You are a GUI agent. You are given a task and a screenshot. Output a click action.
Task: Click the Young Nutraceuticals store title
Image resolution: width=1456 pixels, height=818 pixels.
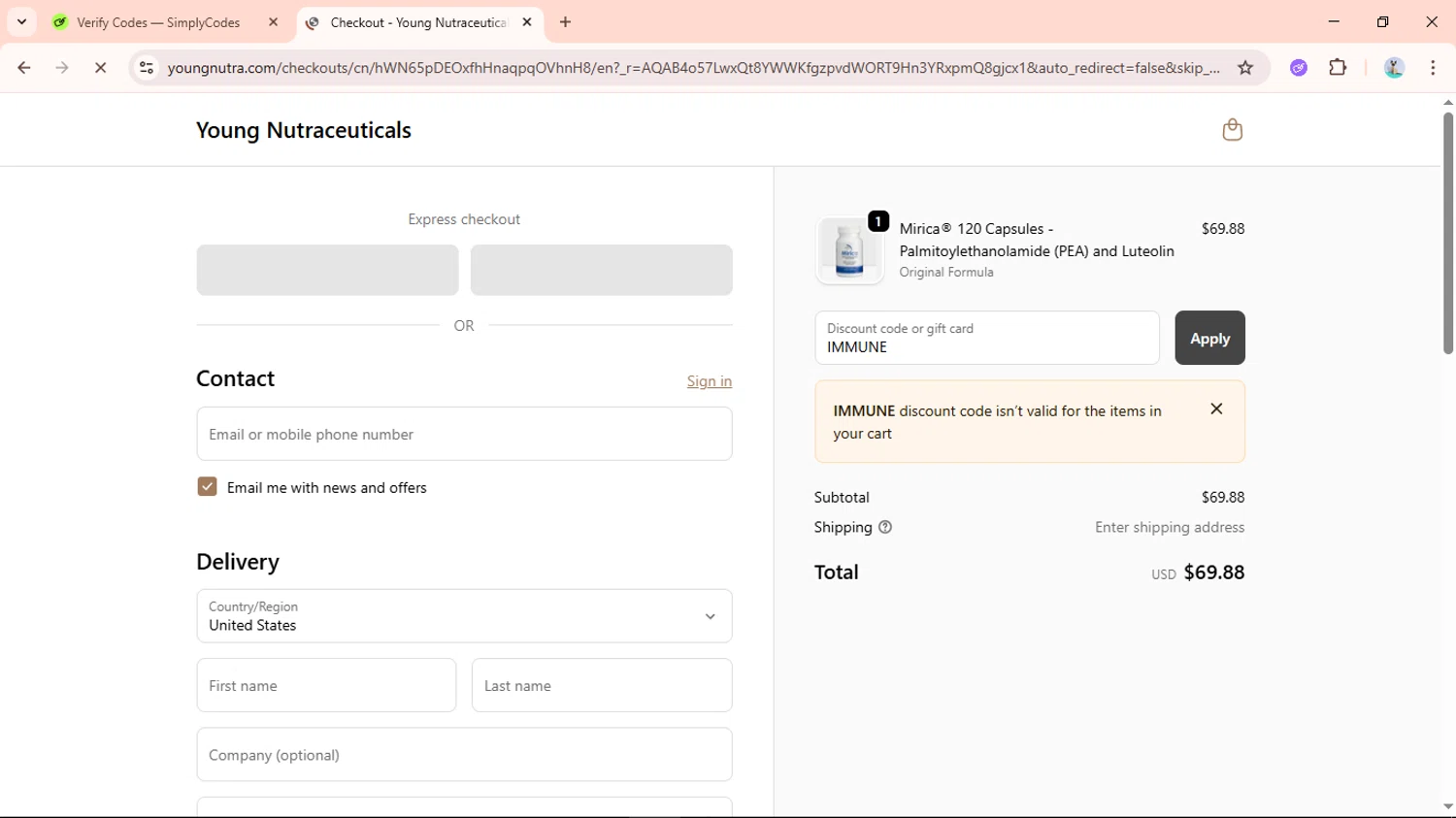point(304,130)
